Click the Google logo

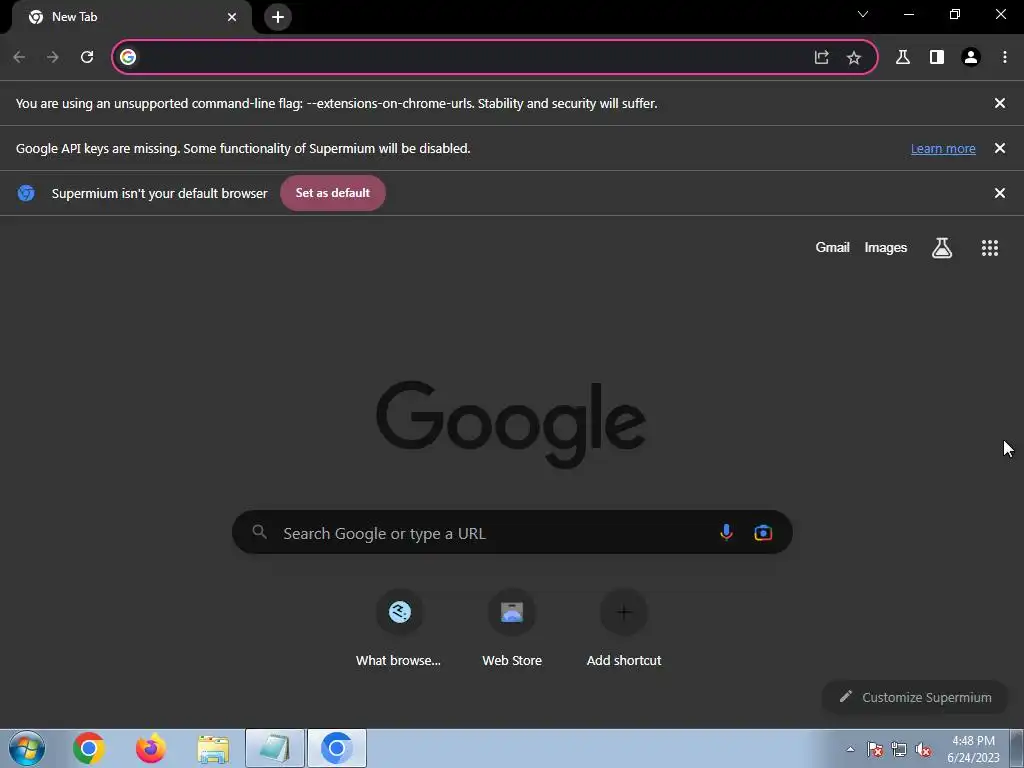pyautogui.click(x=511, y=424)
